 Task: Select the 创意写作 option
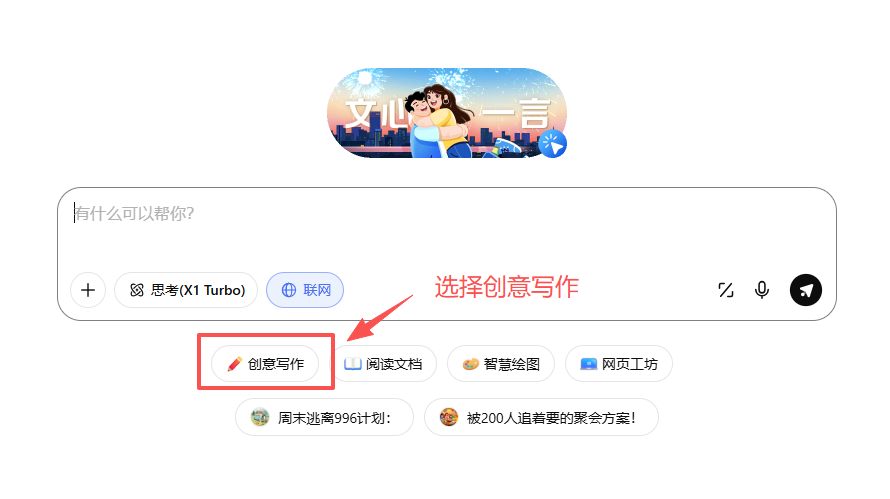point(265,364)
